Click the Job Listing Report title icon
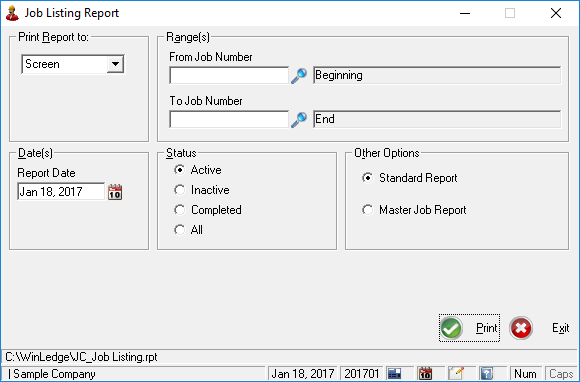 tap(12, 13)
